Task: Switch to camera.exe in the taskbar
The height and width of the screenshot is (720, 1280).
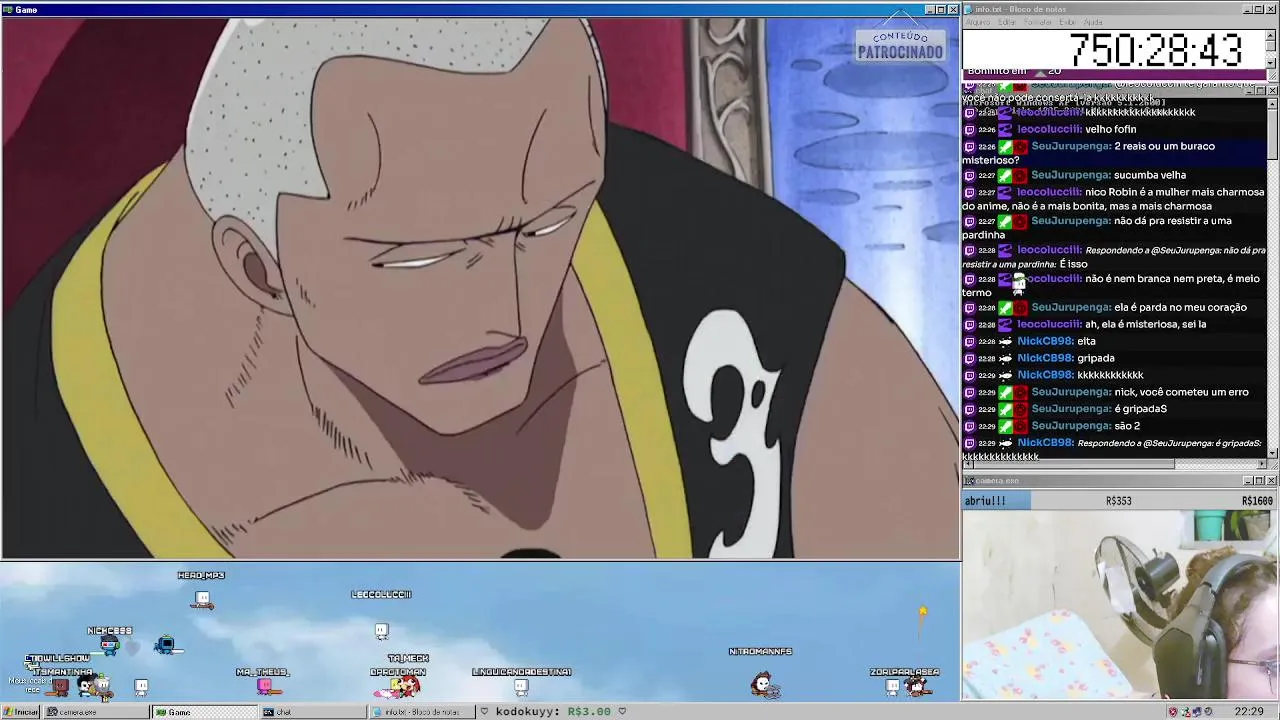Action: [x=97, y=712]
